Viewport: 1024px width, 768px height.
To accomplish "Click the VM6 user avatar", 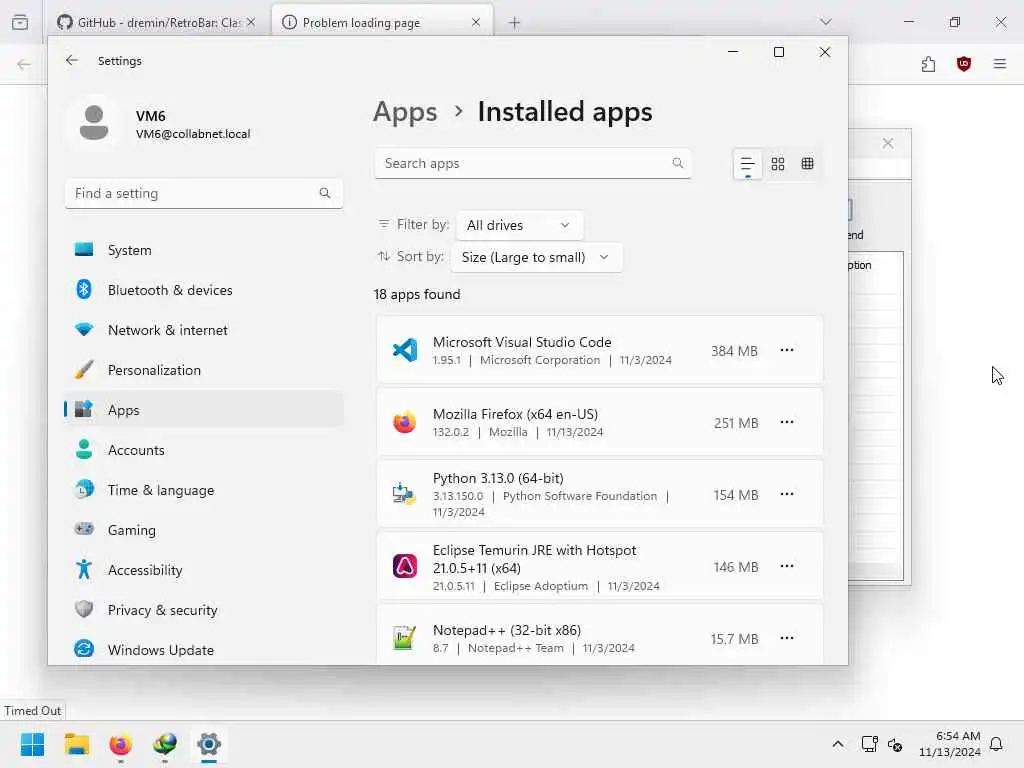I will click(94, 123).
